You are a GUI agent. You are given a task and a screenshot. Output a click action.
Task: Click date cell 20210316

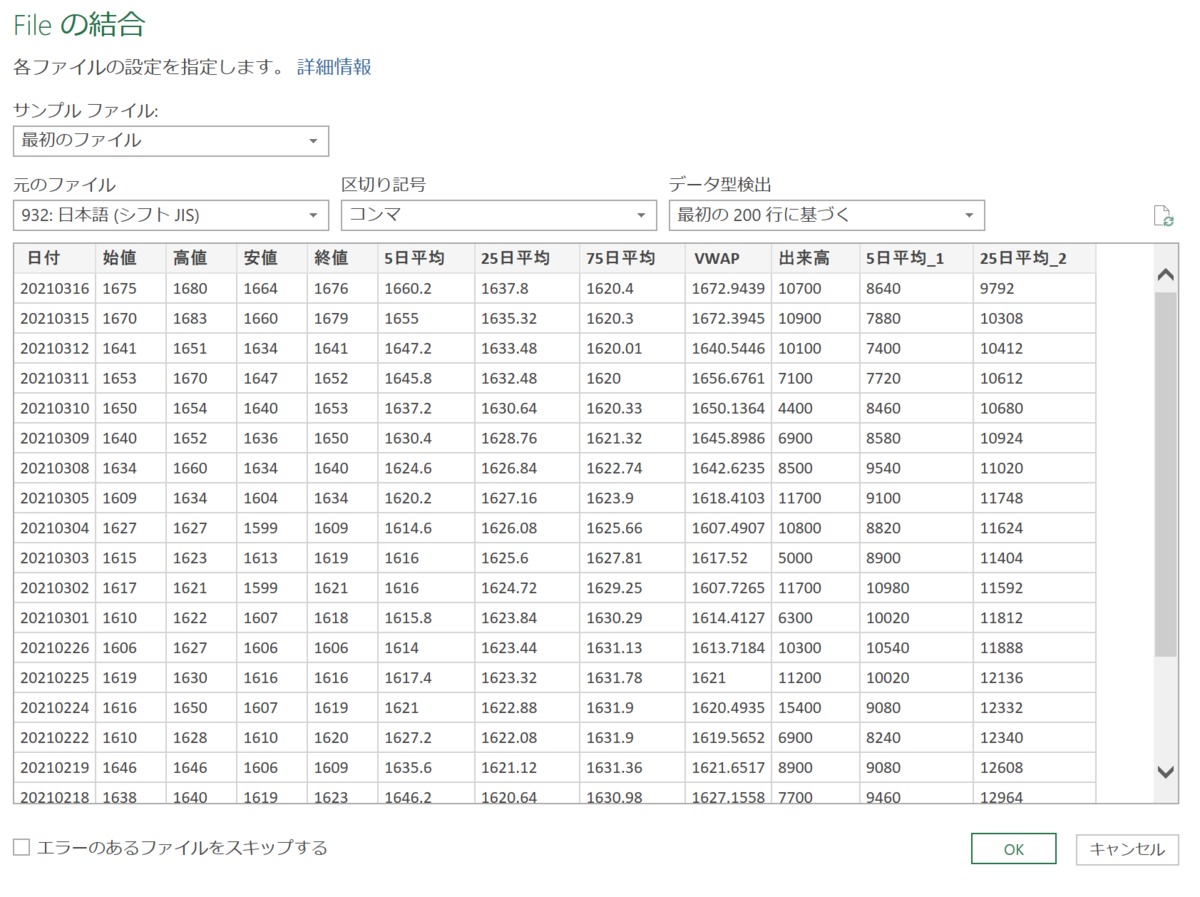pyautogui.click(x=55, y=288)
